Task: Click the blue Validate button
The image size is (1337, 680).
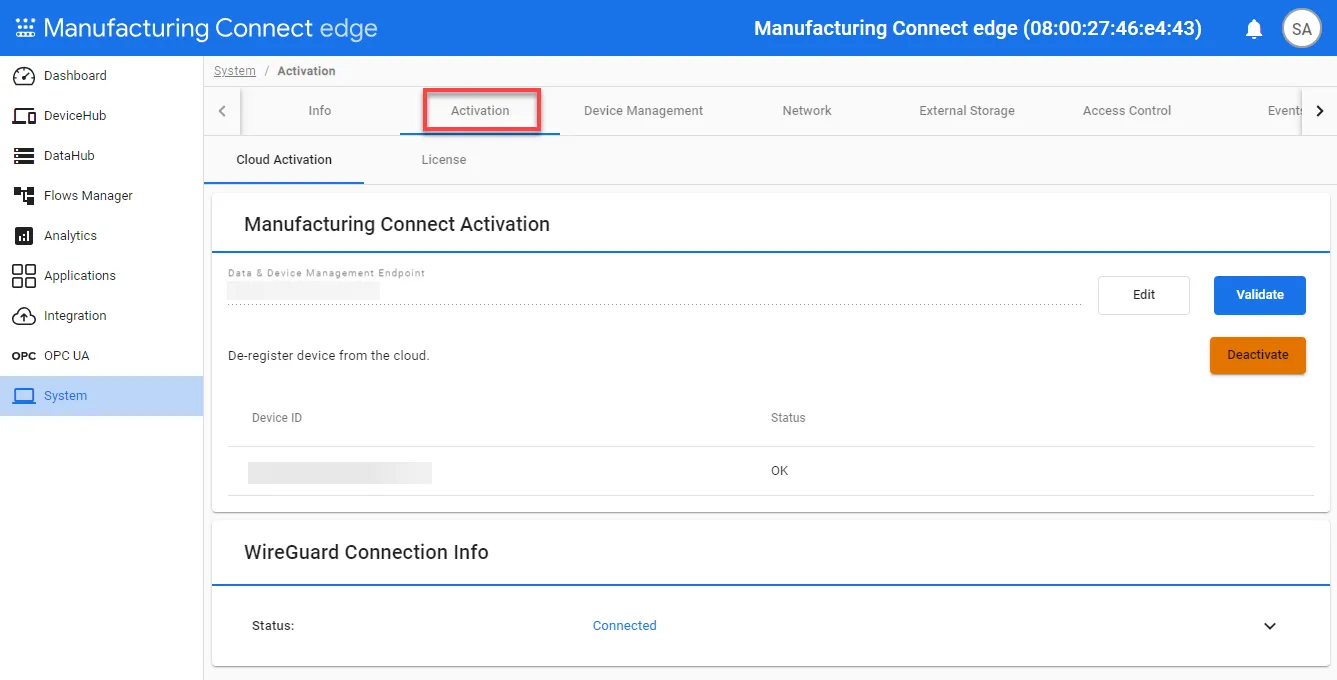Action: (1260, 295)
